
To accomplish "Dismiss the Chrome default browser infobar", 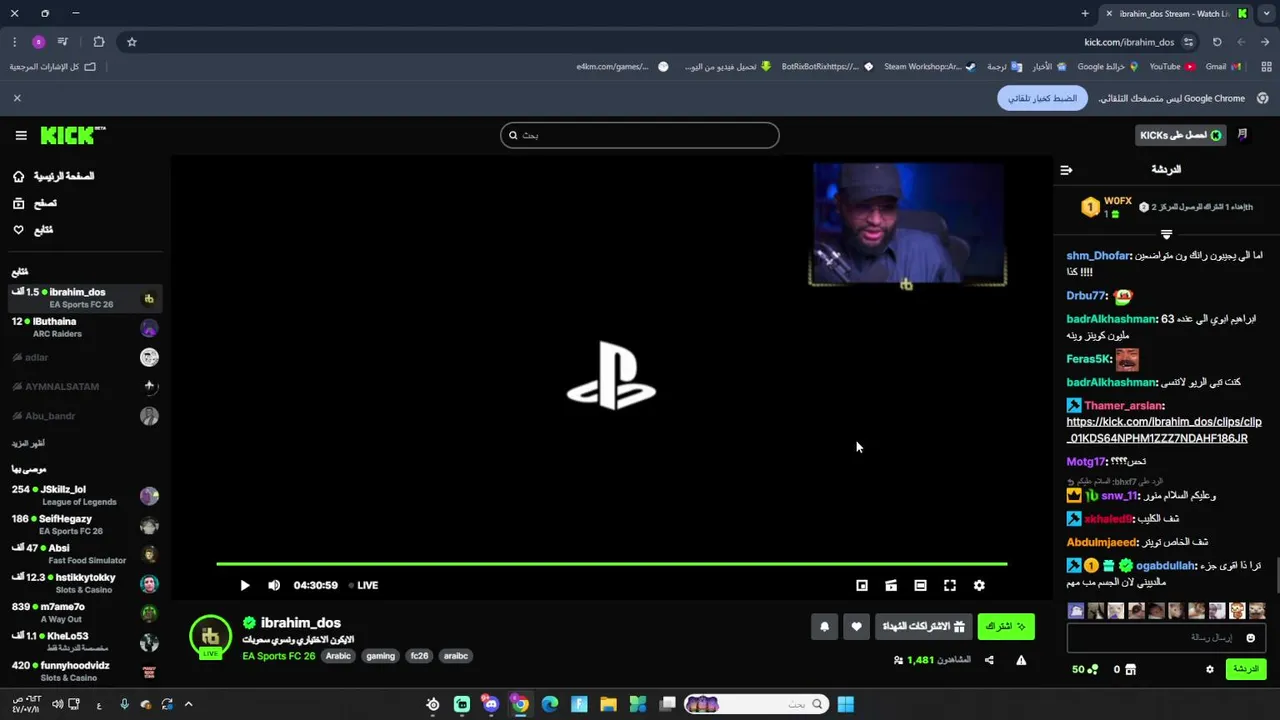I will pos(17,98).
